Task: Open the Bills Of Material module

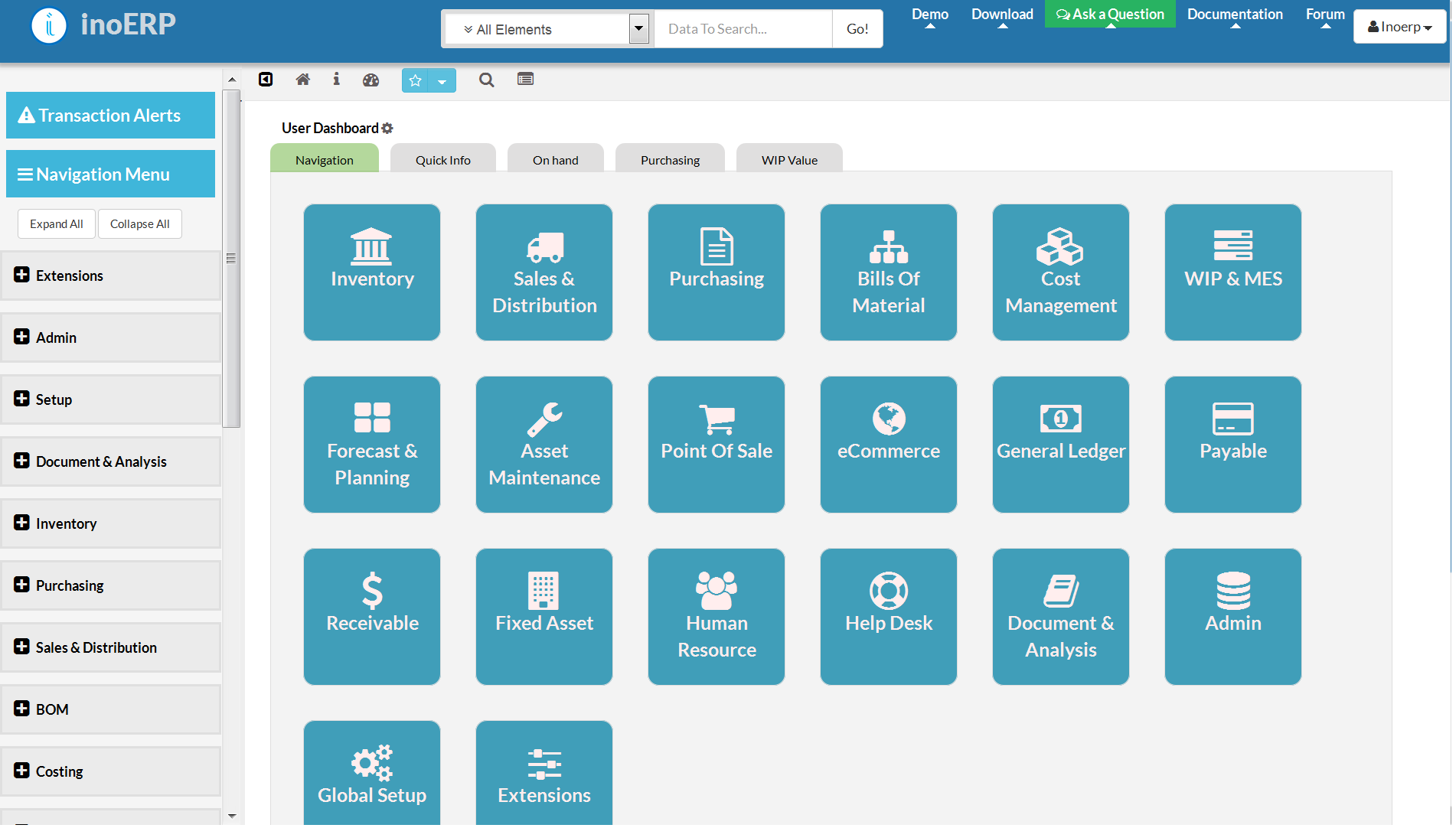Action: 888,272
